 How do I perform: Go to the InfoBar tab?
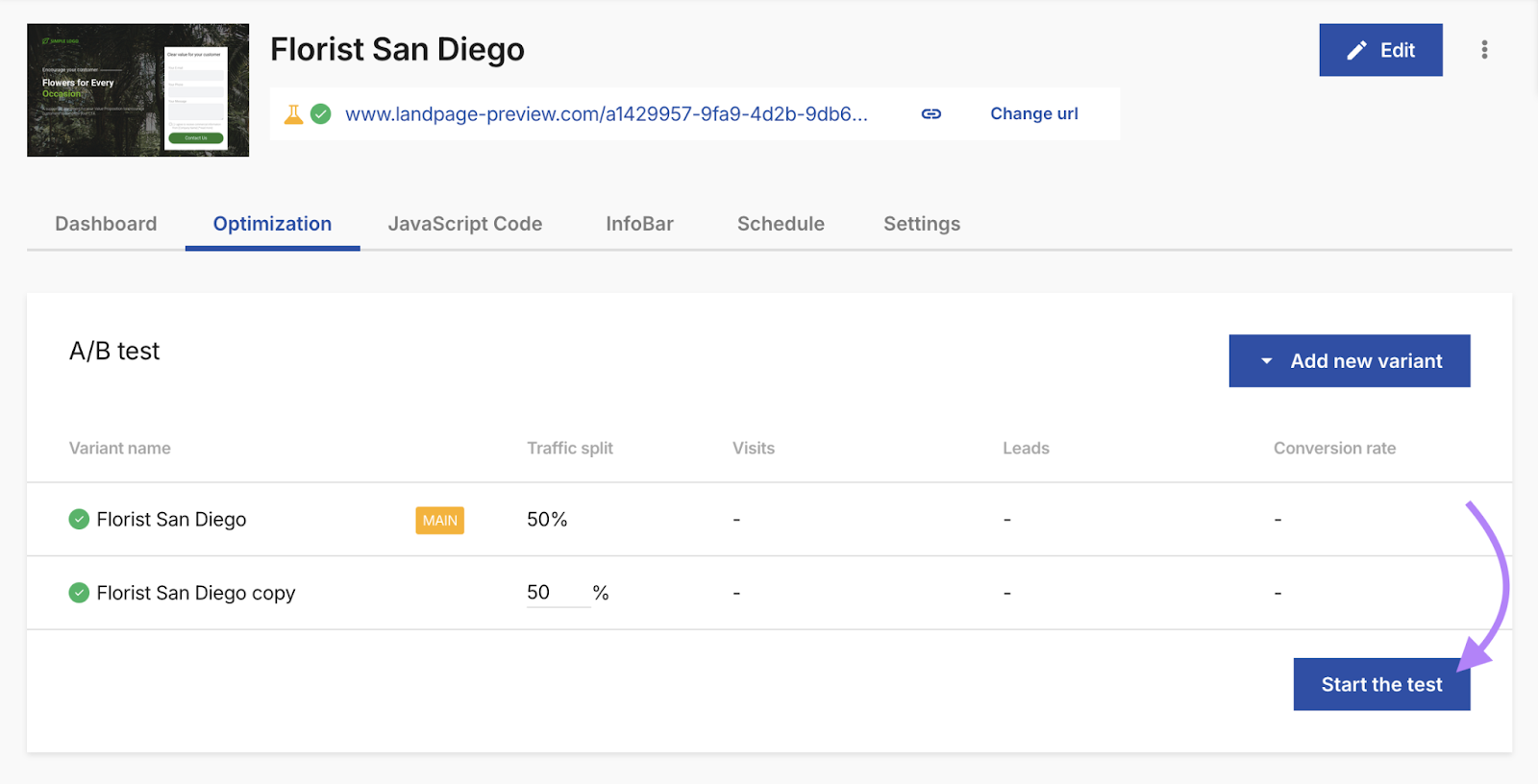[x=639, y=224]
